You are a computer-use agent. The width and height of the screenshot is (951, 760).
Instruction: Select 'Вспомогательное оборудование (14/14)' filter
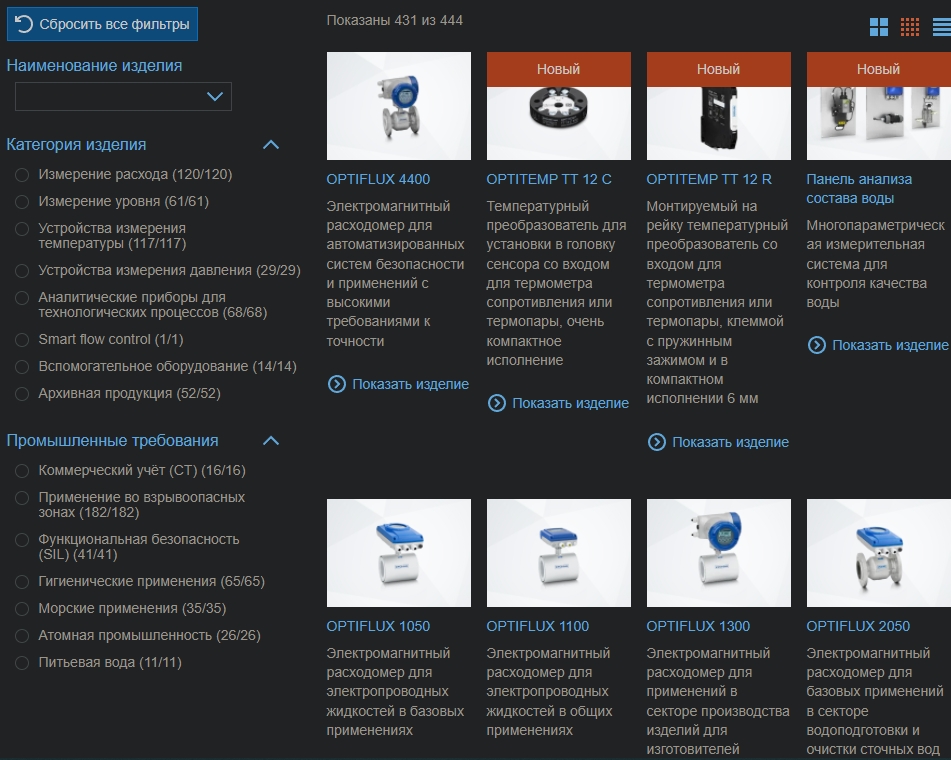(22, 366)
